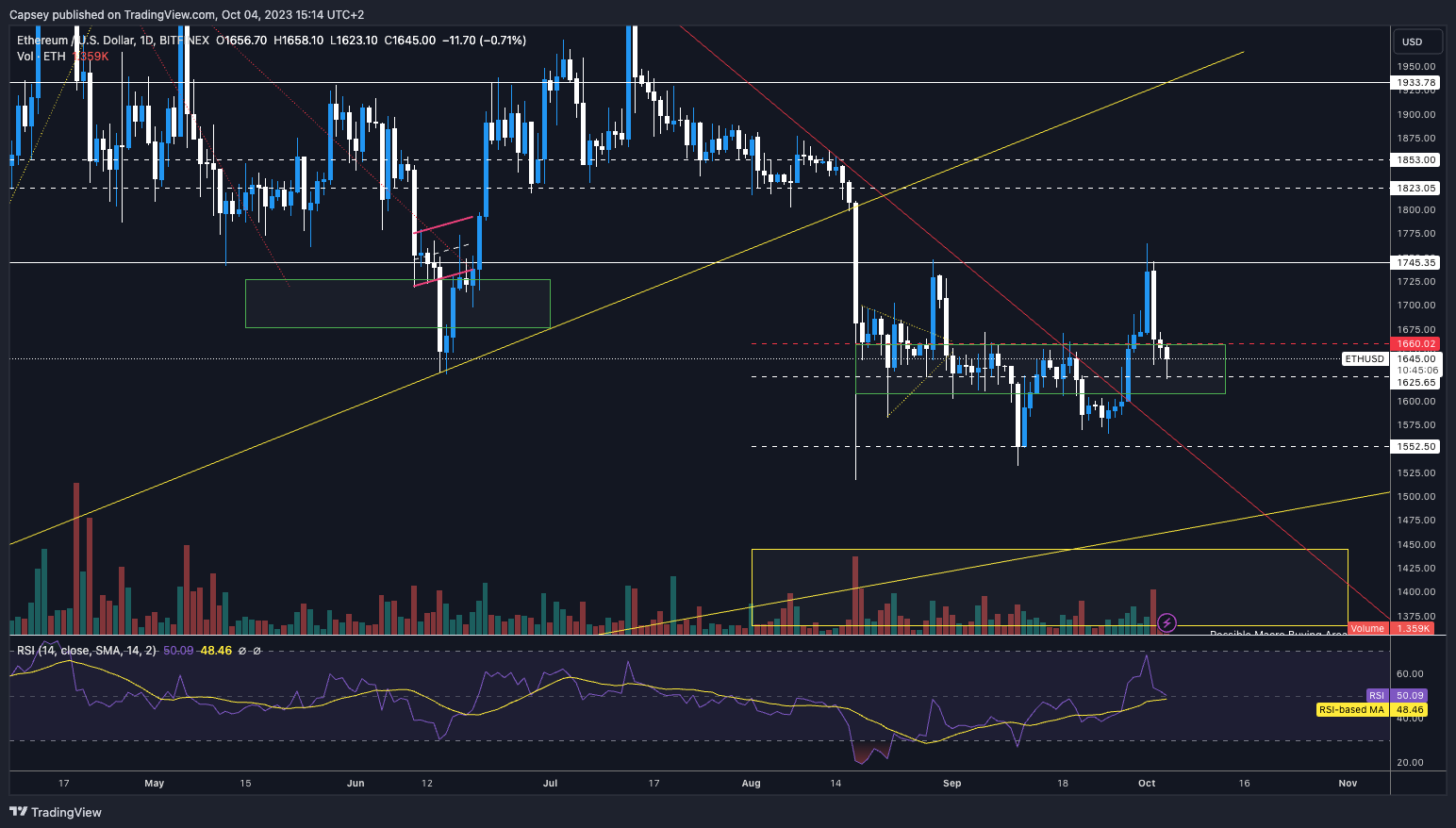
Task: Select the yellow RSI-based MA tag
Action: tap(1352, 710)
